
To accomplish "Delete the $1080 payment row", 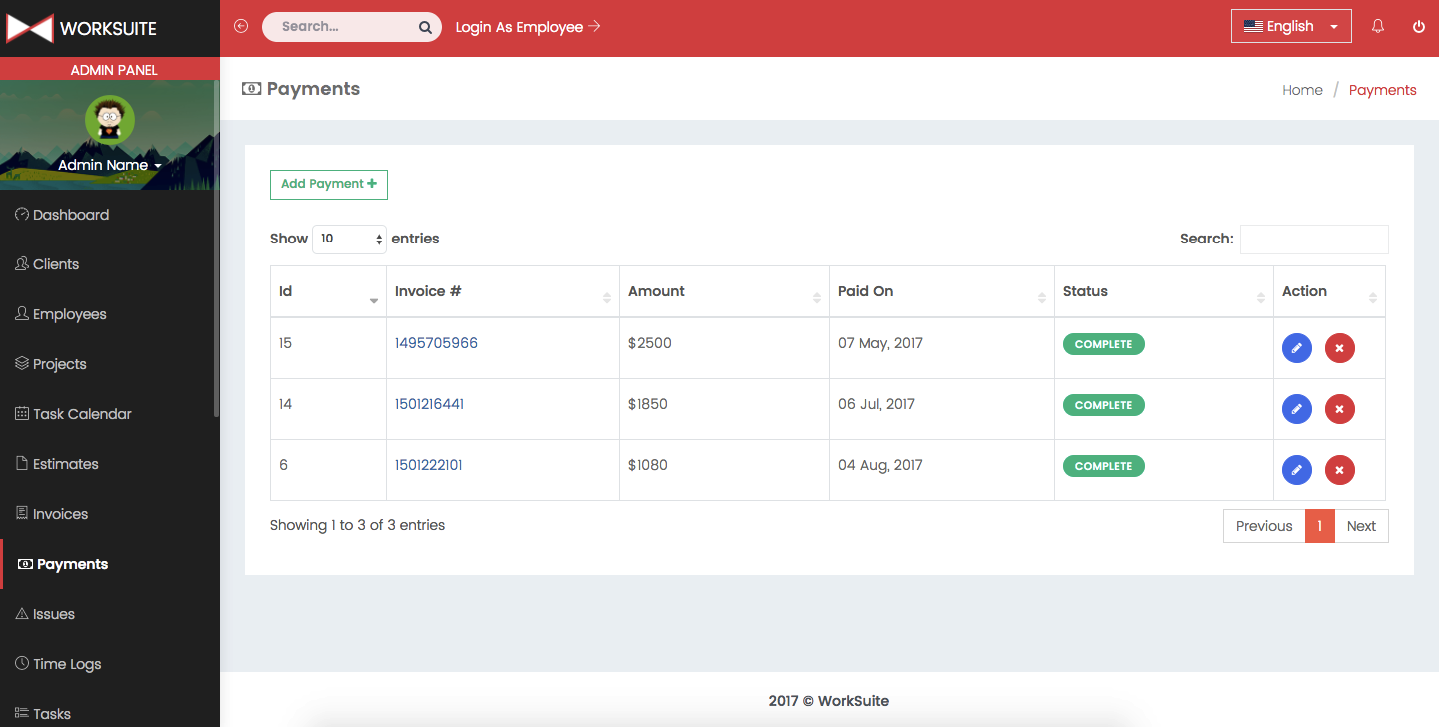I will pyautogui.click(x=1339, y=470).
